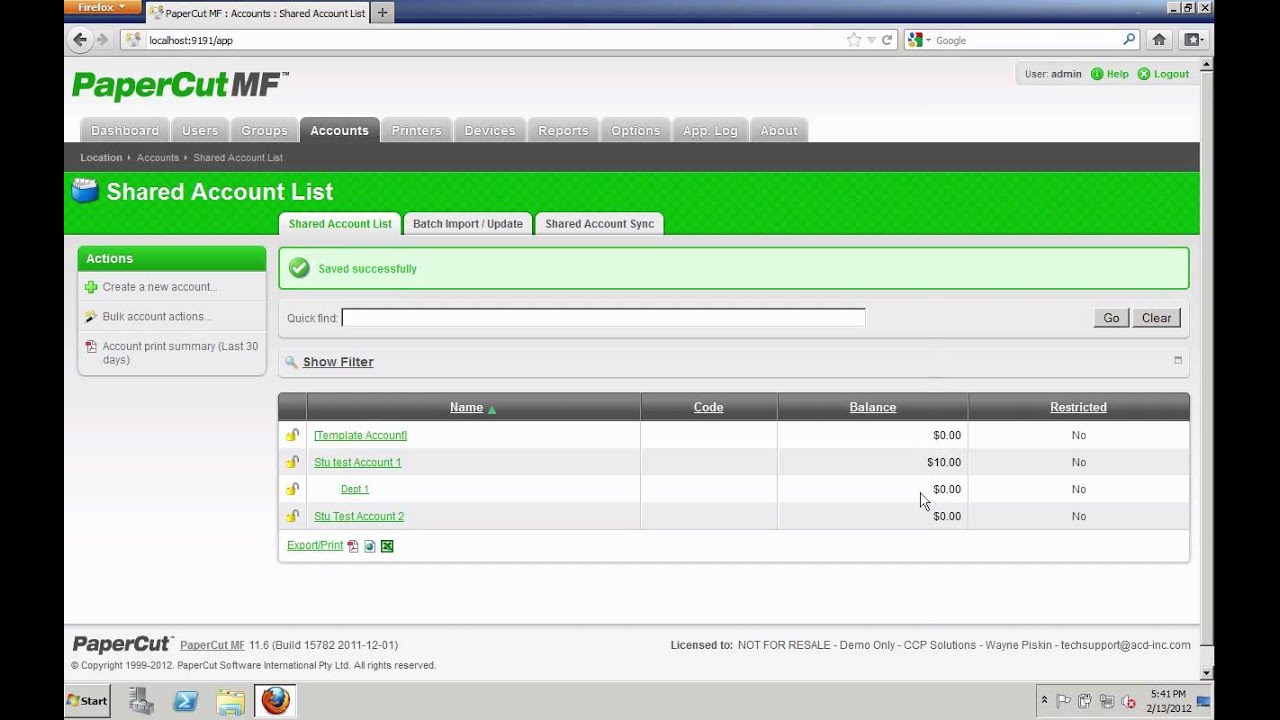Screen dimensions: 1280x720
Task: Click the muted volume tray icon
Action: coord(1129,701)
